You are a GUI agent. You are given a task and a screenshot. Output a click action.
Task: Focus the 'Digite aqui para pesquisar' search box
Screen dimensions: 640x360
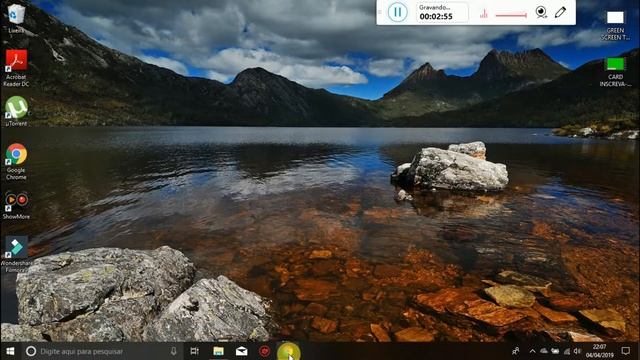tap(102, 351)
